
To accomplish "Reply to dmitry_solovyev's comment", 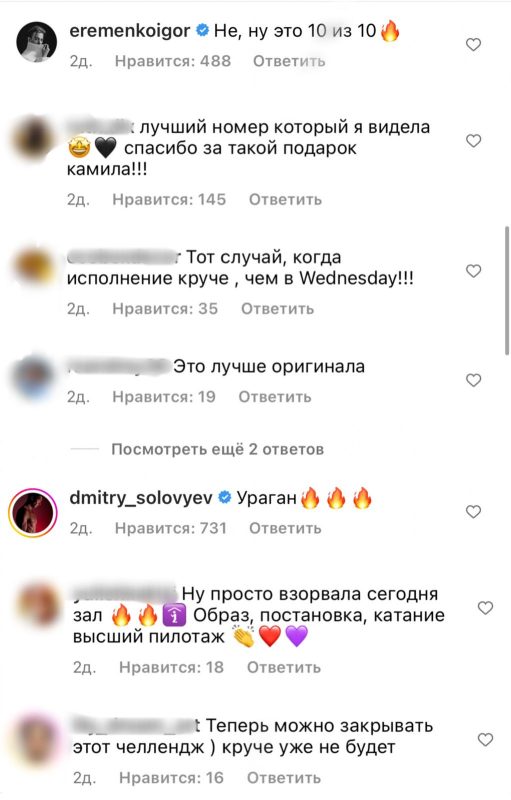I will pos(285,528).
